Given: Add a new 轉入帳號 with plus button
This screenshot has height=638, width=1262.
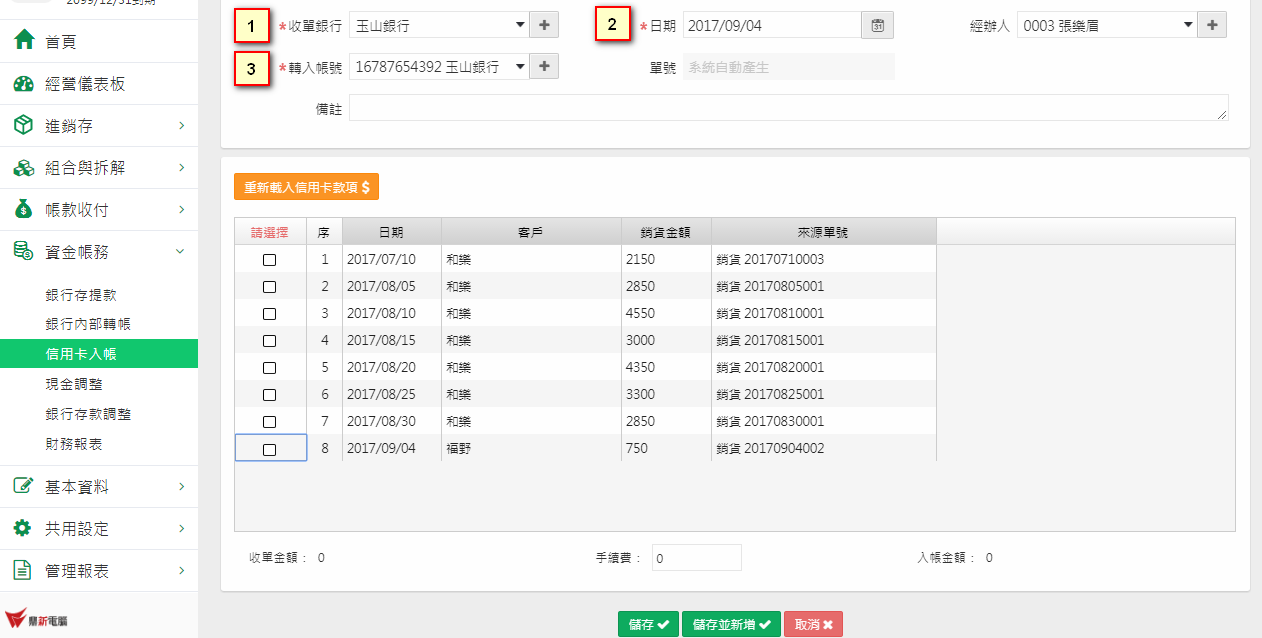Looking at the screenshot, I should tap(543, 67).
